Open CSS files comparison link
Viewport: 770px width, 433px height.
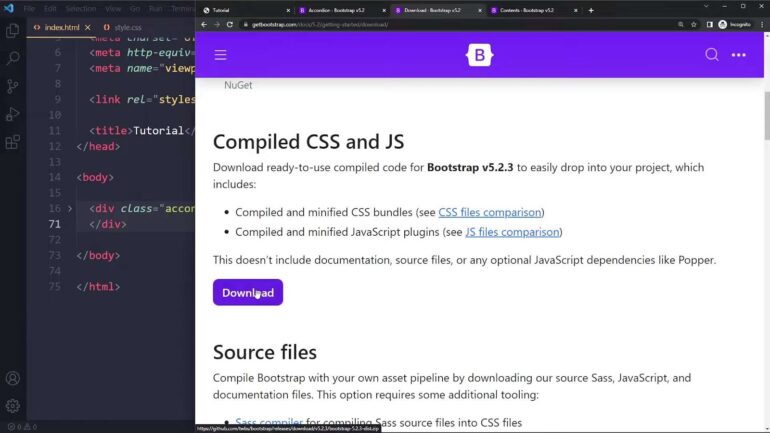pos(490,213)
